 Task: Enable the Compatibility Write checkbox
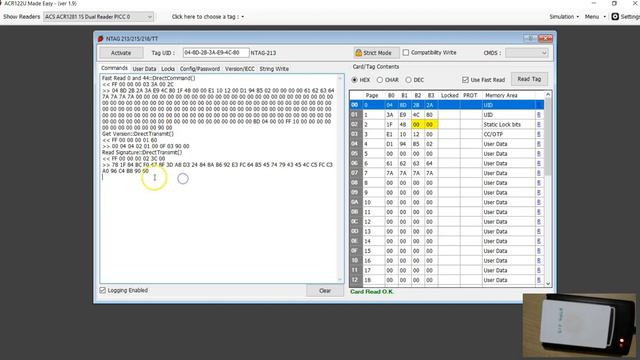point(406,53)
